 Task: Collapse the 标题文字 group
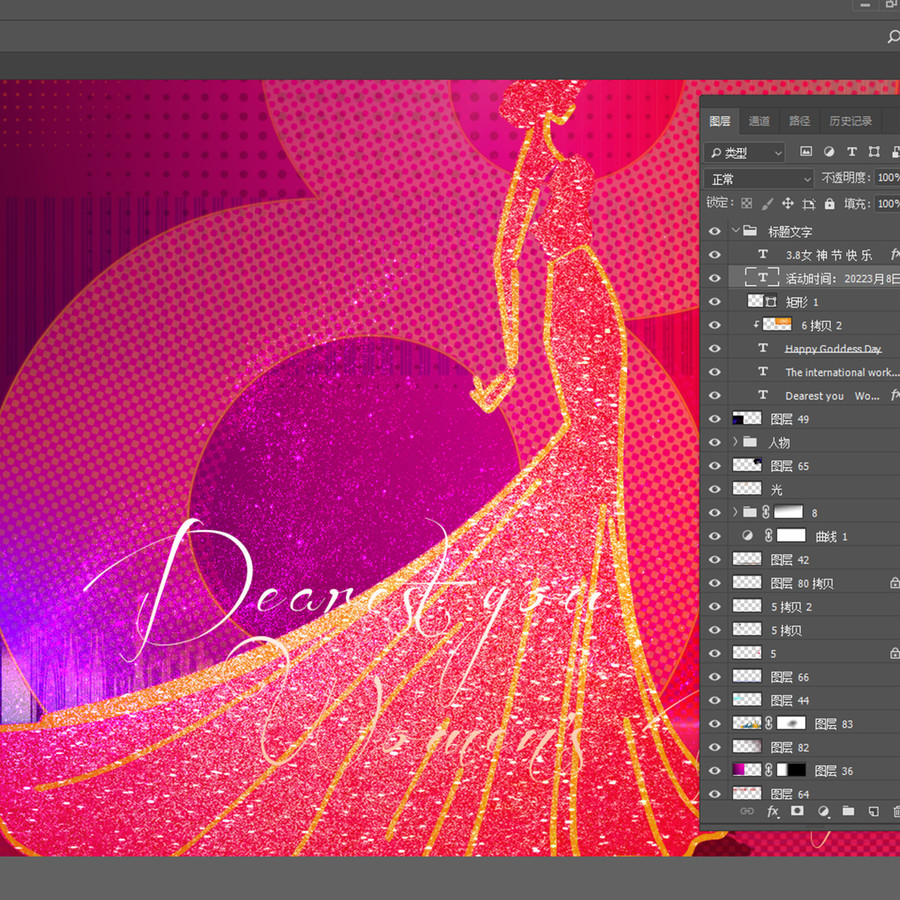click(735, 231)
